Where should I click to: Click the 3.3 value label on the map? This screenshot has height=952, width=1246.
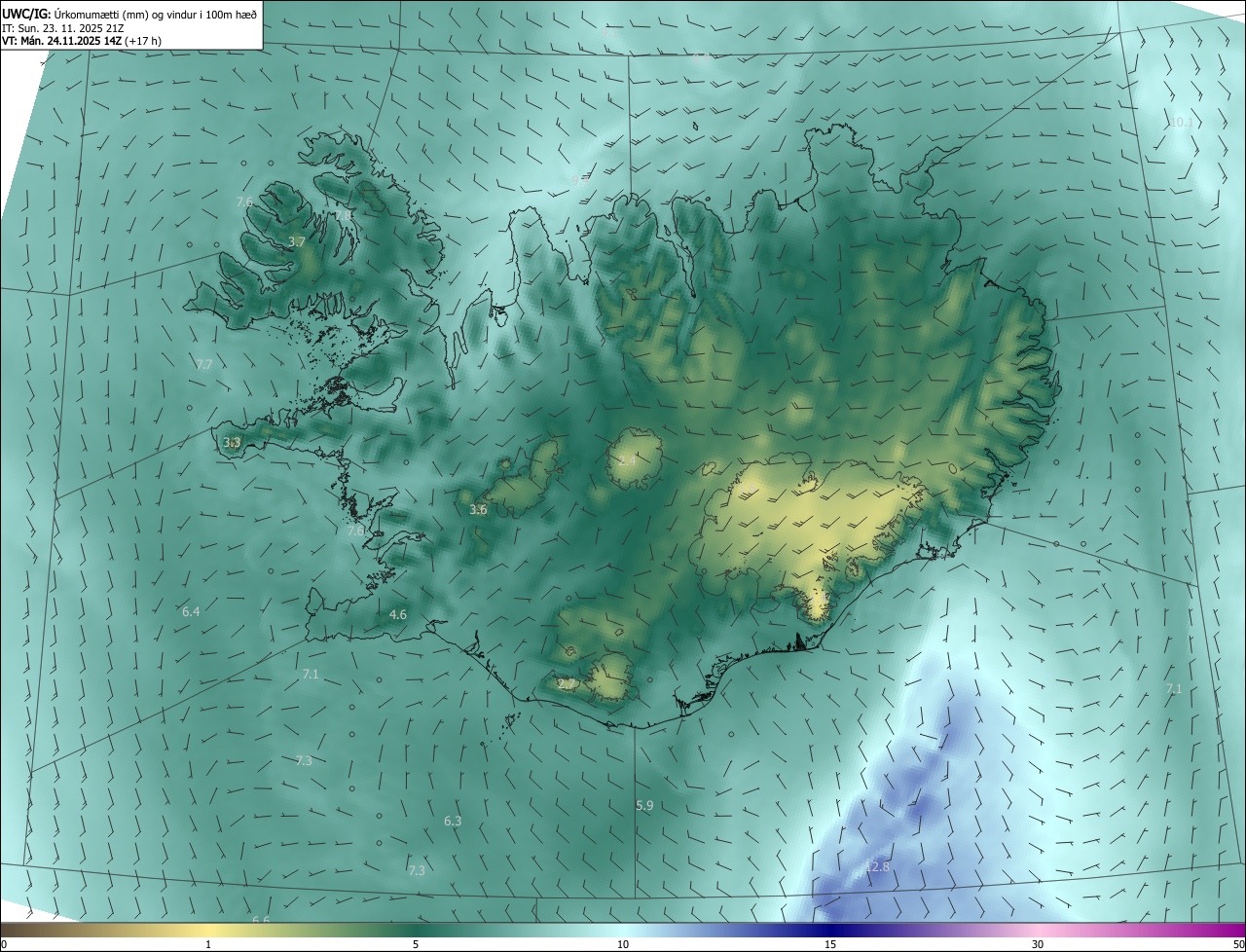pyautogui.click(x=232, y=443)
